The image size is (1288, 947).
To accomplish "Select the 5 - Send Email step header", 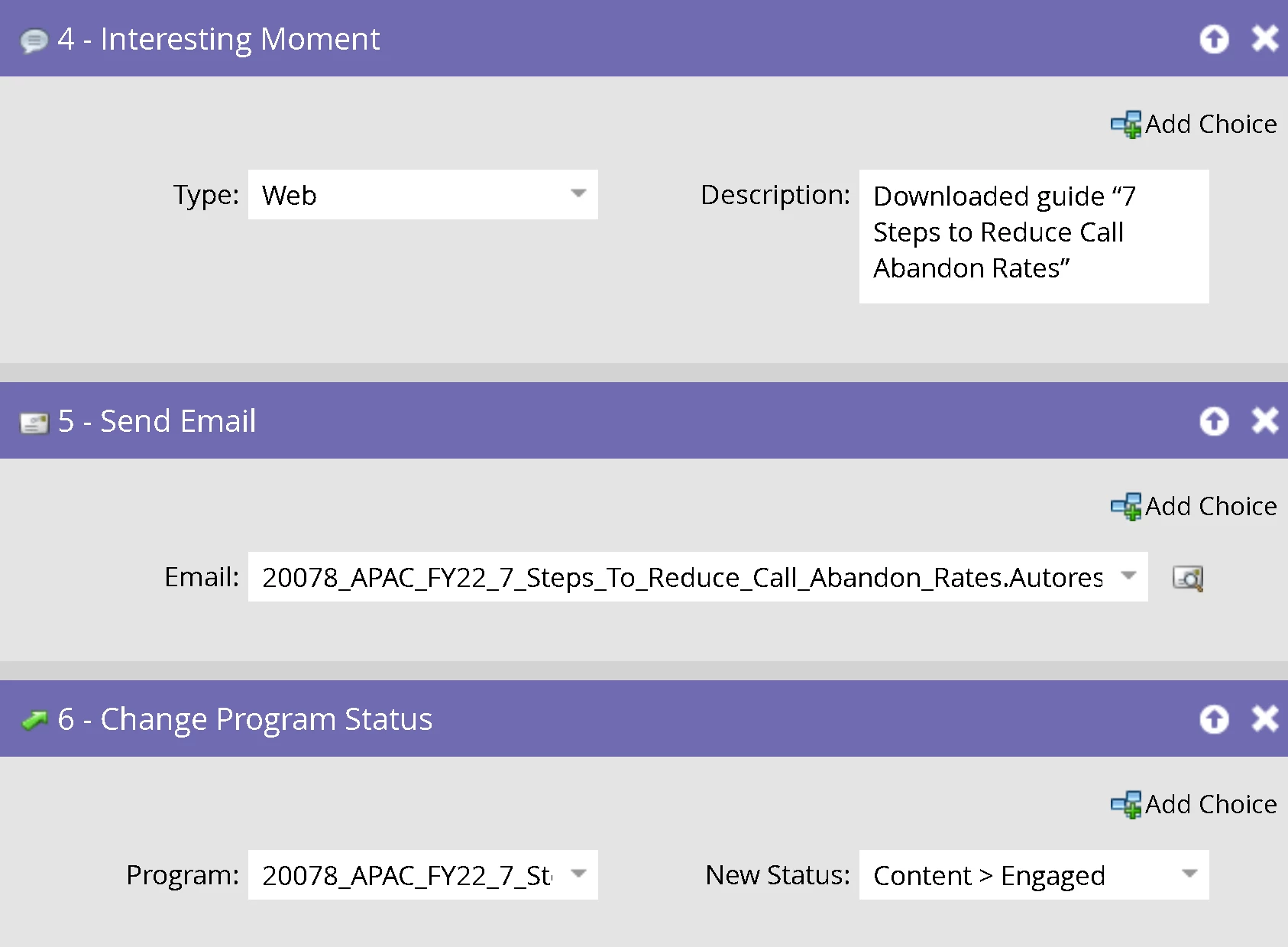I will pos(644,420).
